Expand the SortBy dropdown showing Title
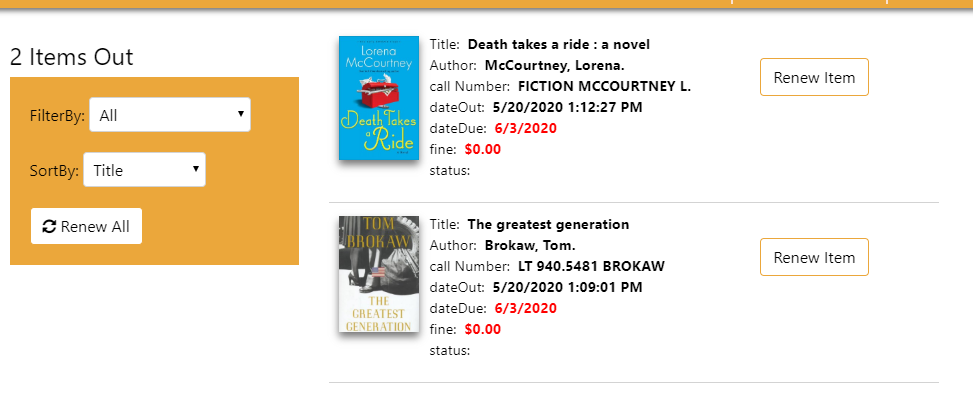The width and height of the screenshot is (973, 417). tap(145, 170)
